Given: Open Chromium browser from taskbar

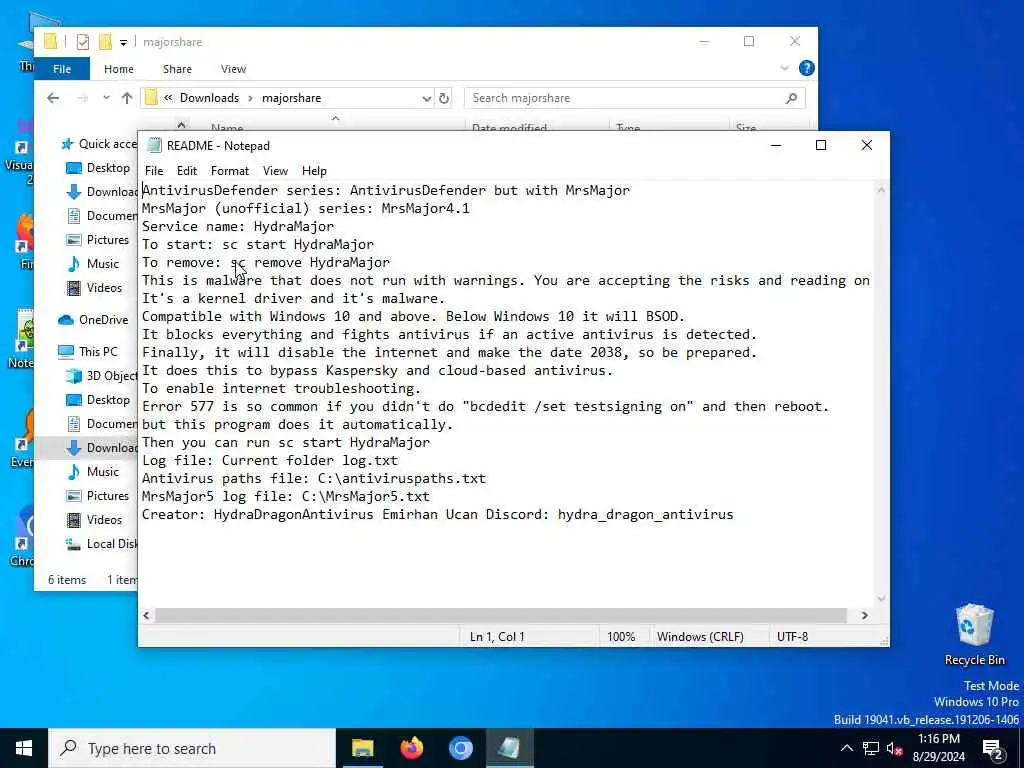Looking at the screenshot, I should [x=460, y=748].
